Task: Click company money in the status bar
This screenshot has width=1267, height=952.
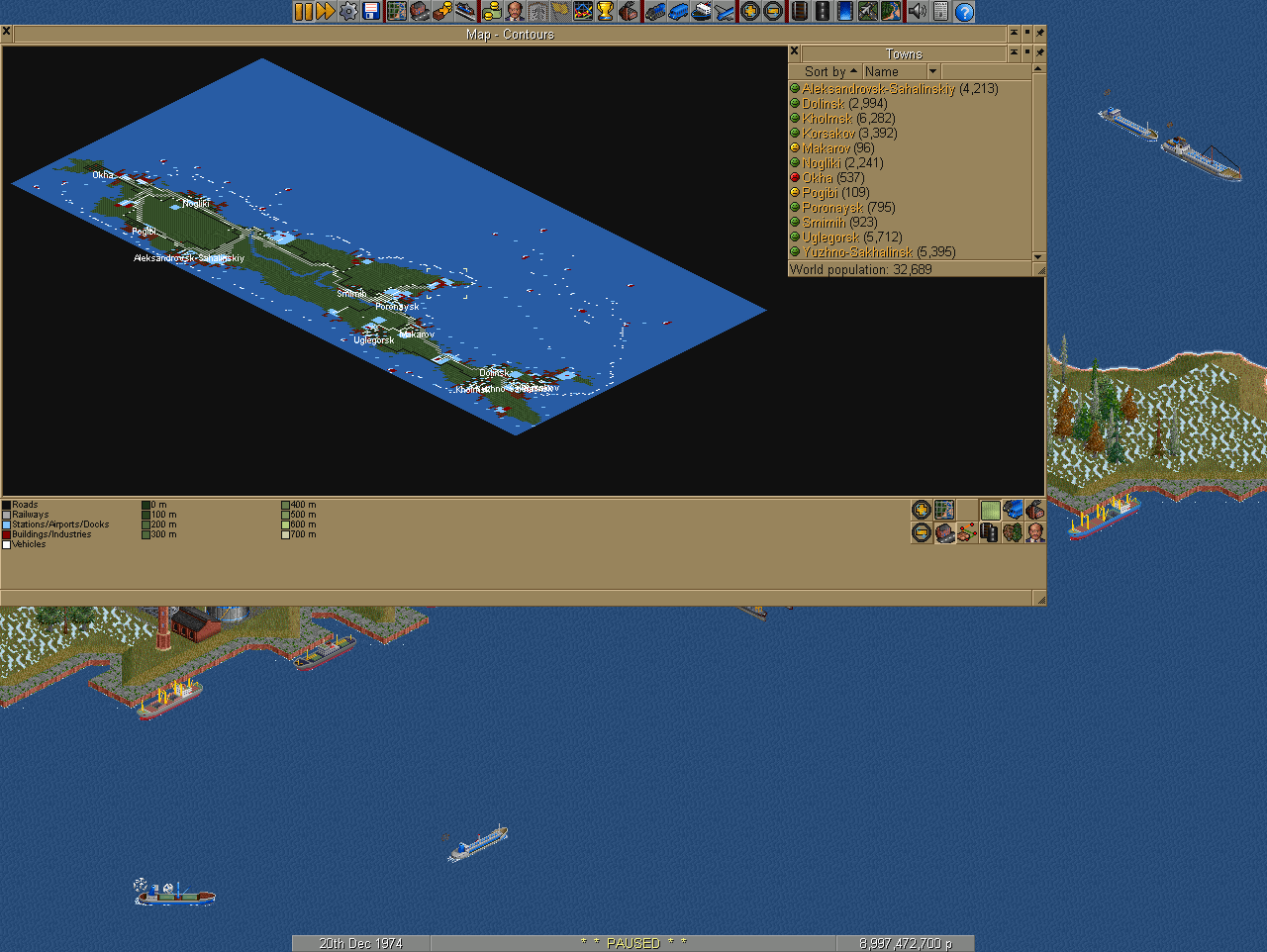Action: tap(905, 943)
